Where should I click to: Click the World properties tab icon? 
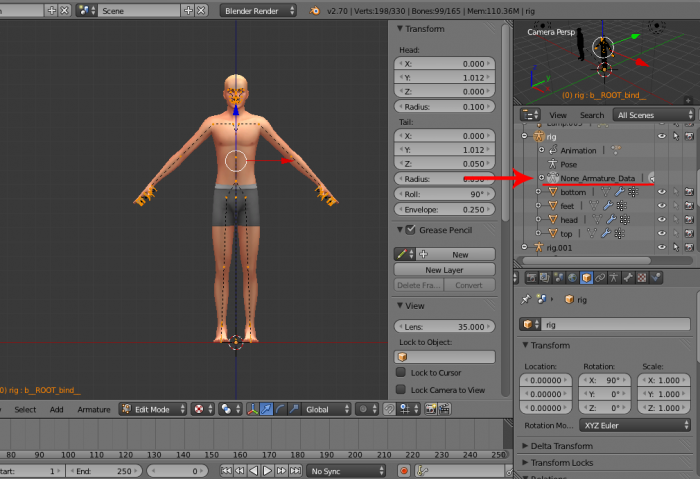(571, 277)
